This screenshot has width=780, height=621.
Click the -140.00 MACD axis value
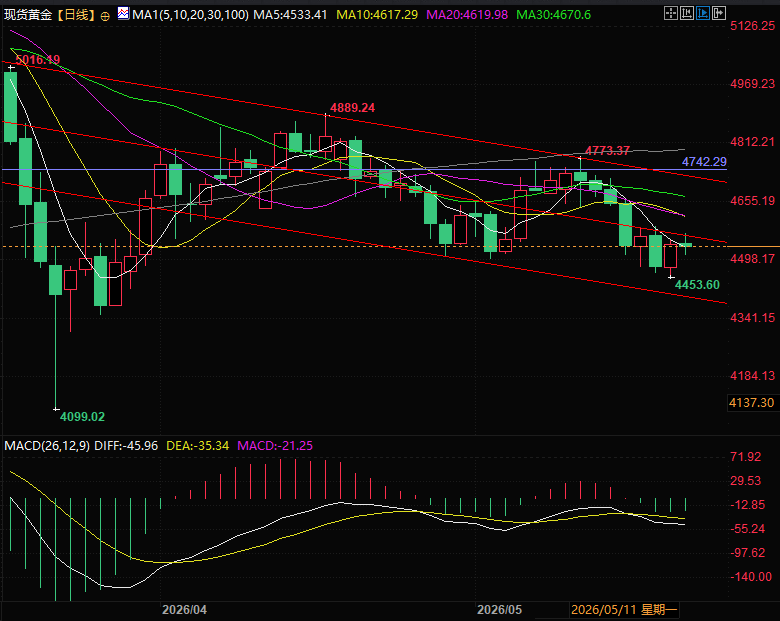coord(751,577)
